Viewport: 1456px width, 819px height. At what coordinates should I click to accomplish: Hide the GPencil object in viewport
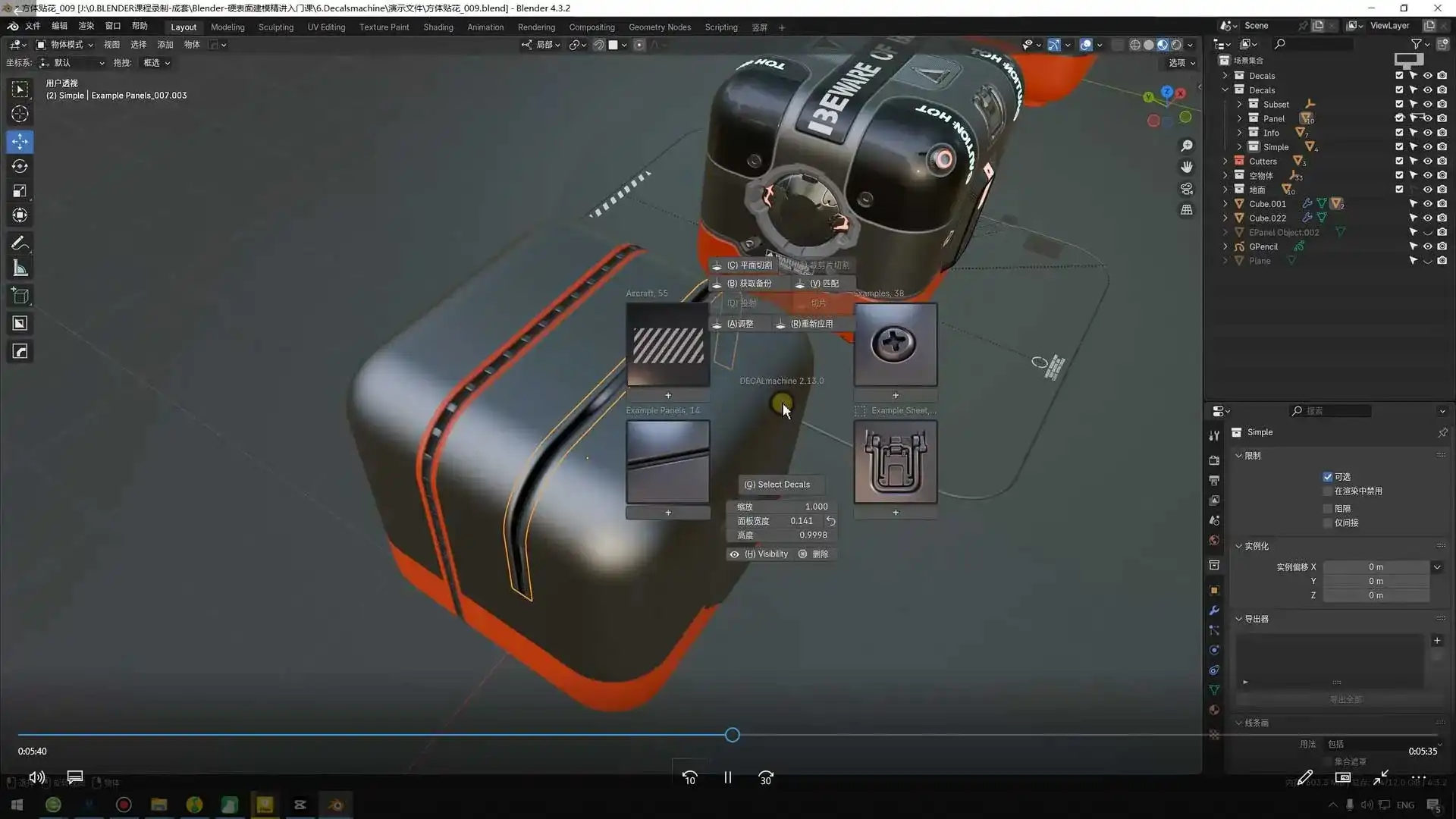pos(1428,246)
